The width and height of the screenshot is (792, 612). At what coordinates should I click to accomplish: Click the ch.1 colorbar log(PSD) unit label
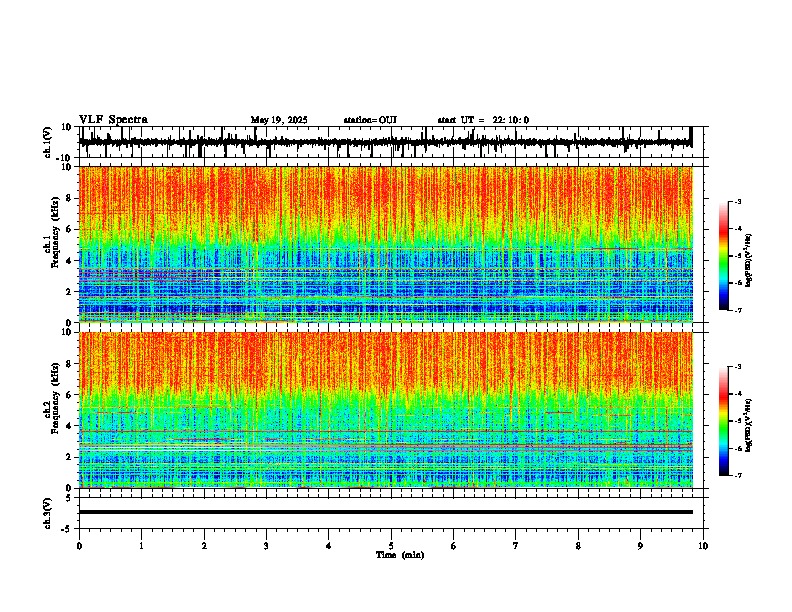pyautogui.click(x=748, y=260)
